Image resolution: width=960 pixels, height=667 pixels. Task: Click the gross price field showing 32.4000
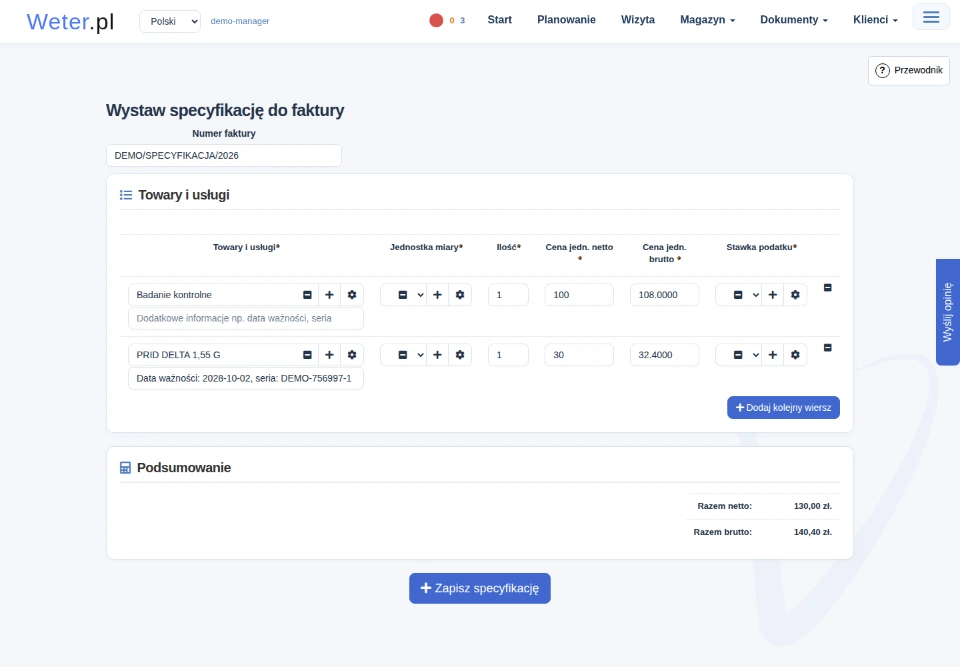[x=664, y=355]
